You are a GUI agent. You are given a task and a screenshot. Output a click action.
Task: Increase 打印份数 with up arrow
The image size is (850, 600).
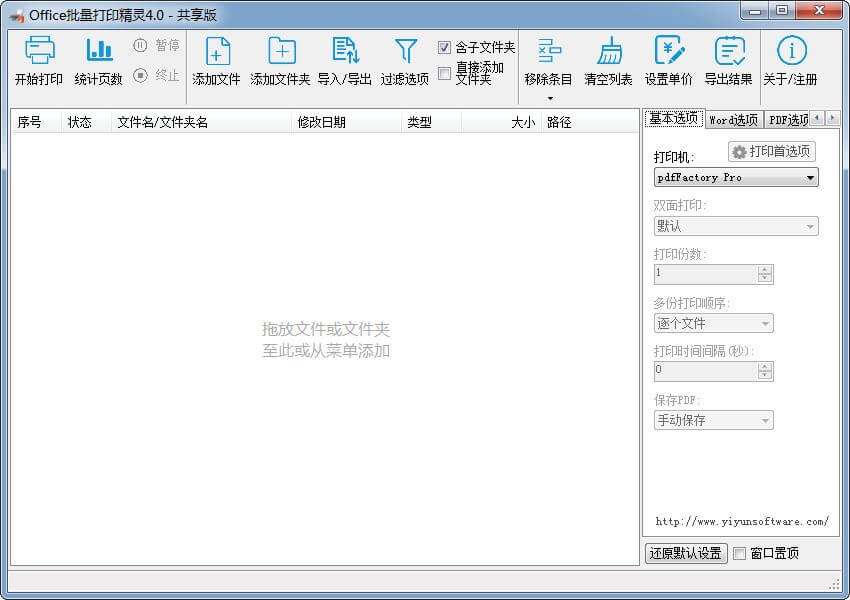[765, 269]
